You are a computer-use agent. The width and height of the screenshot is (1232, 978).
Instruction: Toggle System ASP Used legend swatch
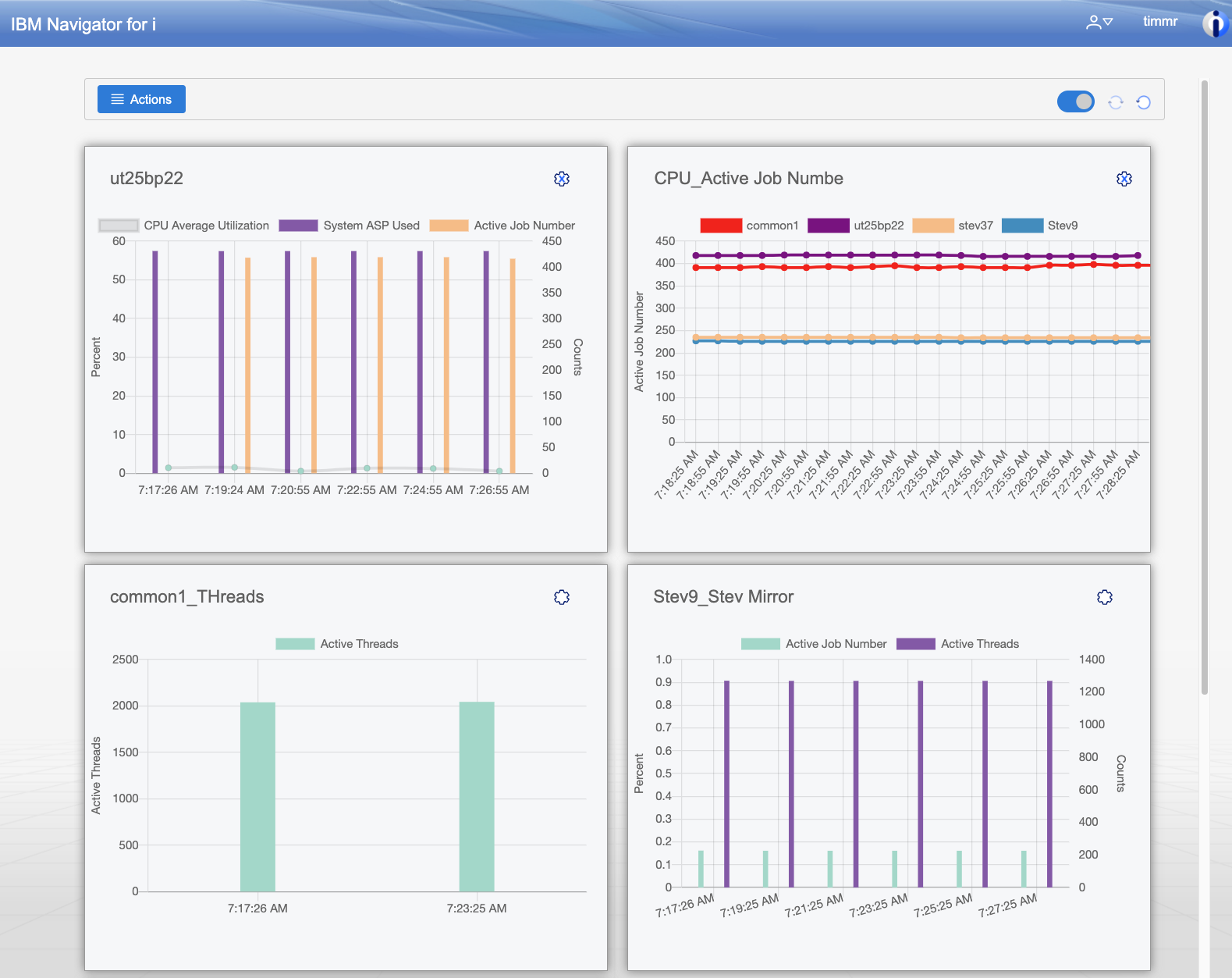click(298, 226)
